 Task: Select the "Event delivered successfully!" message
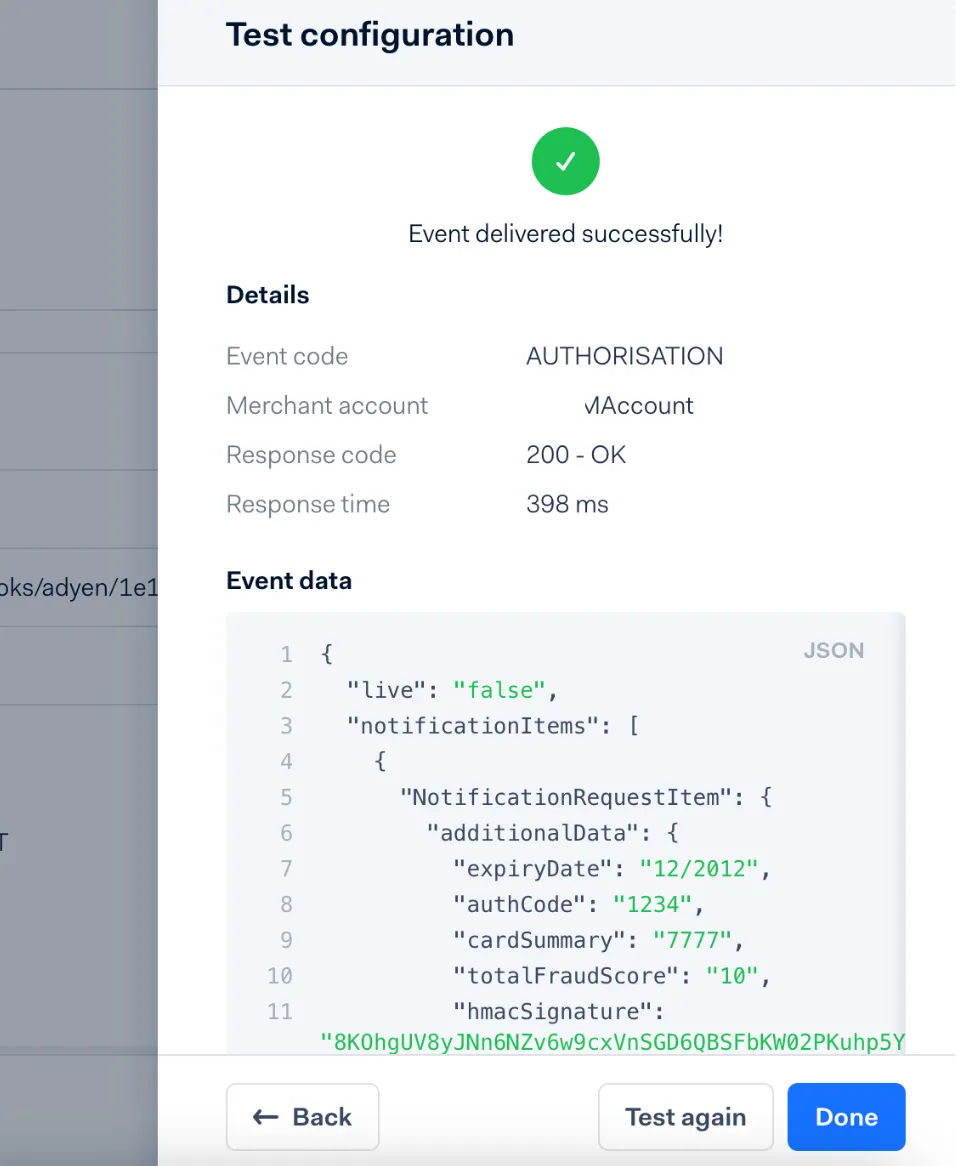(566, 233)
